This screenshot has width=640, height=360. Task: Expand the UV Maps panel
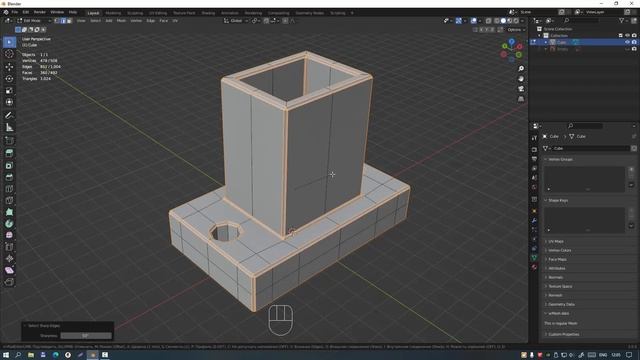coord(556,241)
